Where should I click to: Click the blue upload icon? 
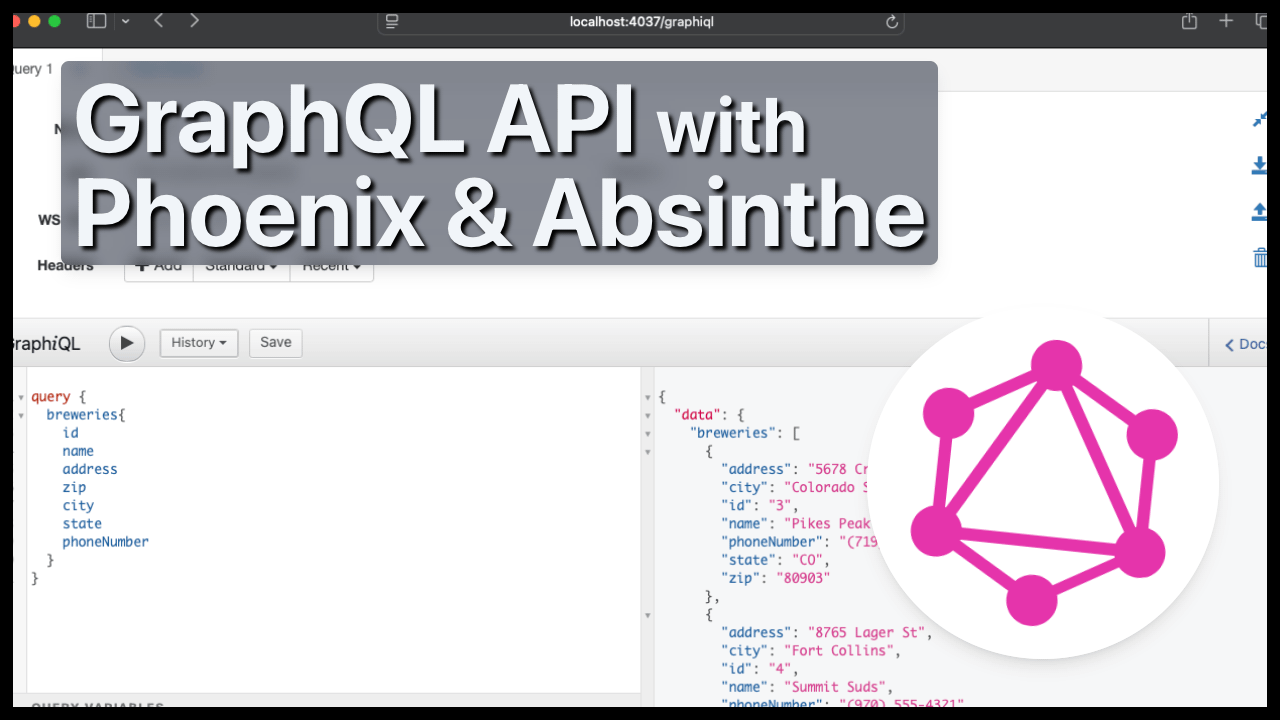click(1260, 211)
